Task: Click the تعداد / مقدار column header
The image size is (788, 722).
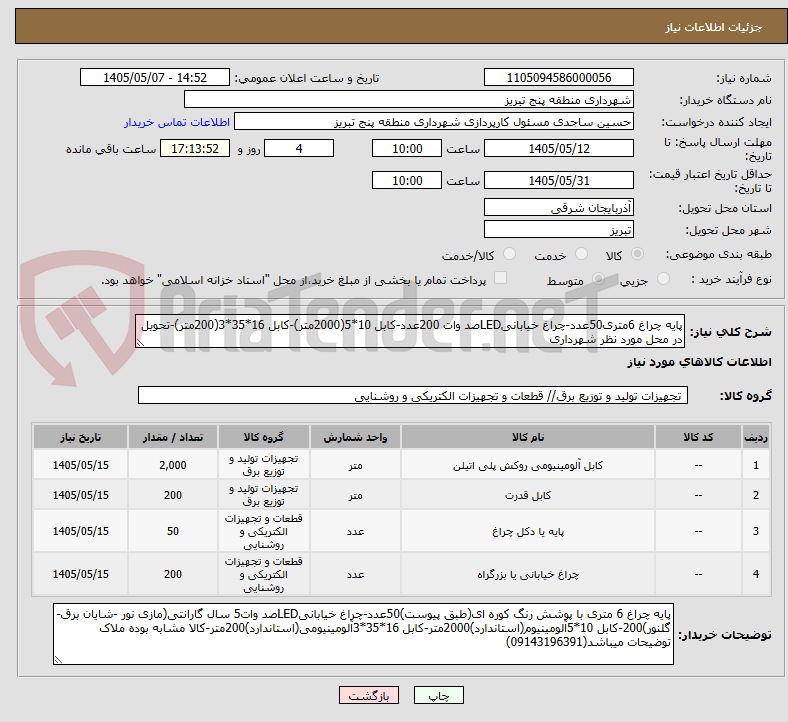Action: tap(173, 437)
